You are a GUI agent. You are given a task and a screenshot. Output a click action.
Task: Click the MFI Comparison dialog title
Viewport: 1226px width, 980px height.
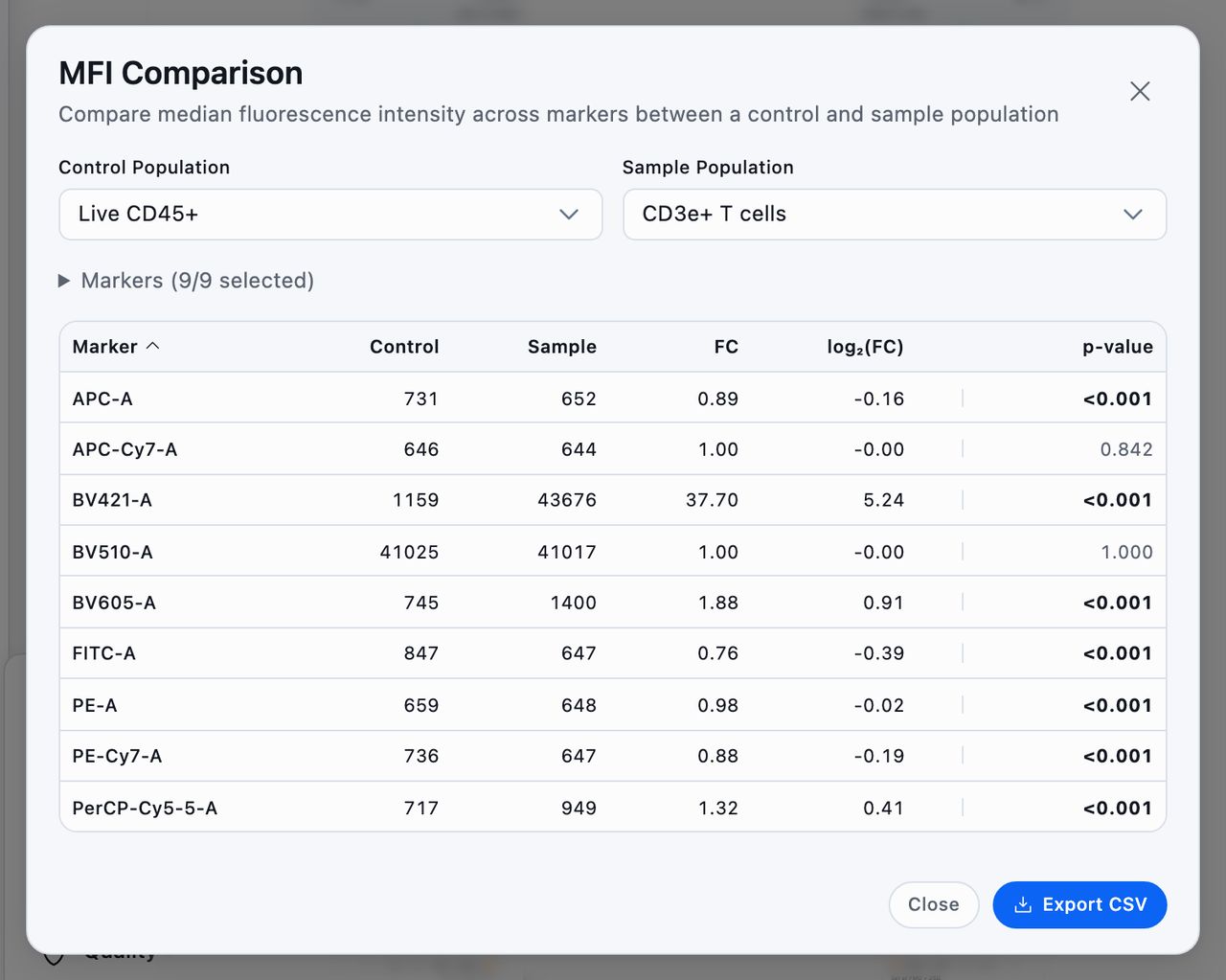point(181,73)
